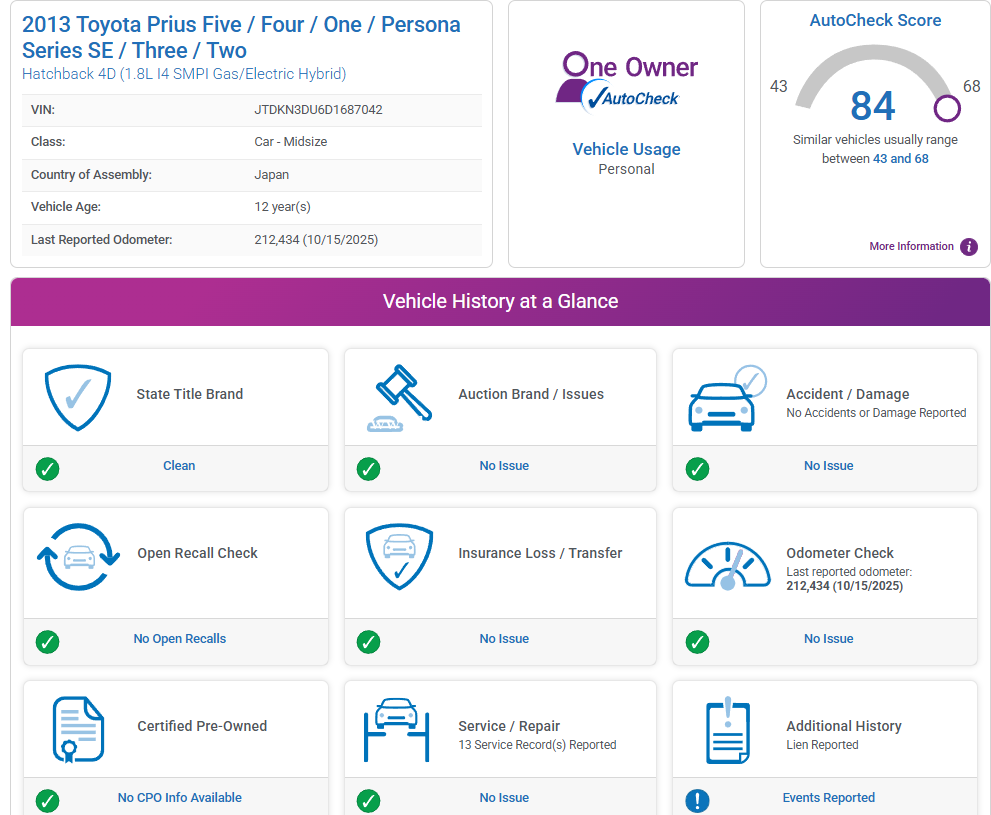This screenshot has height=815, width=991.
Task: Click the green checkmark next to Clean
Action: tap(47, 468)
